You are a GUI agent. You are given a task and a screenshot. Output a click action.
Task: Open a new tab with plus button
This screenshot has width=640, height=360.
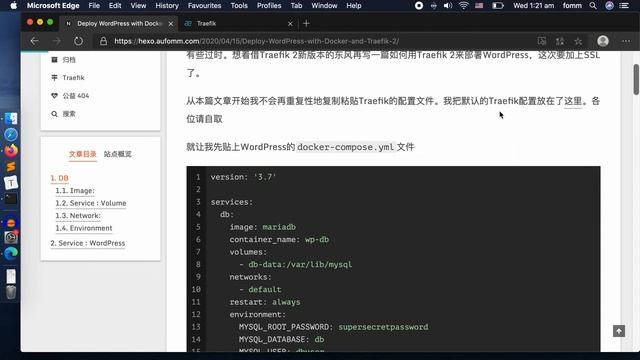tap(306, 24)
